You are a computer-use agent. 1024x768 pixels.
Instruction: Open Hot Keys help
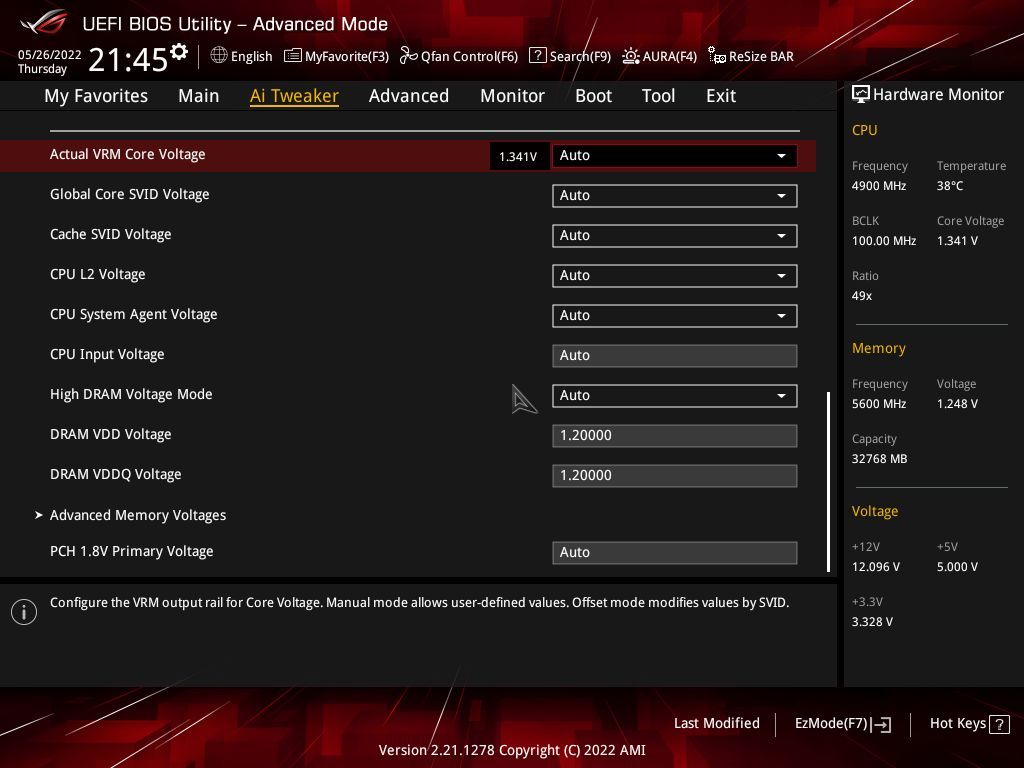pos(970,724)
